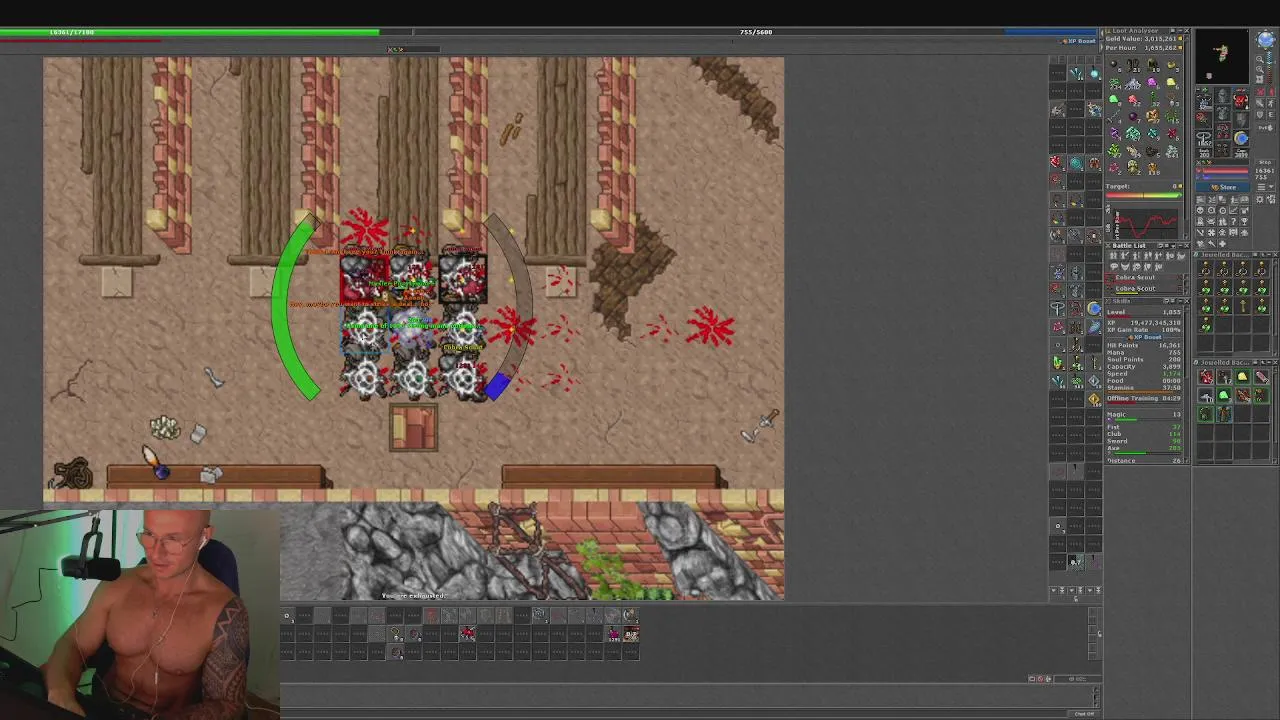Collapse the first Jewelled Backpack panel
The image size is (1280, 720).
(x=1269, y=254)
